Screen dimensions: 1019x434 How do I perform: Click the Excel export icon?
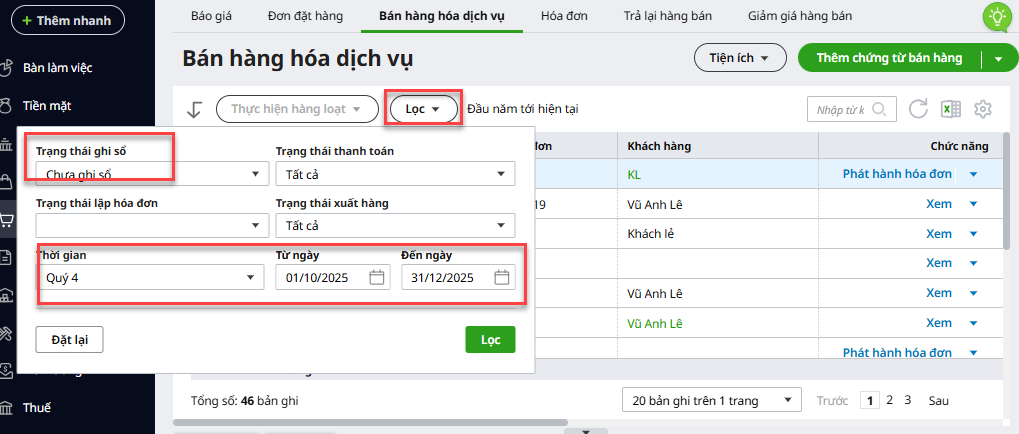click(950, 109)
